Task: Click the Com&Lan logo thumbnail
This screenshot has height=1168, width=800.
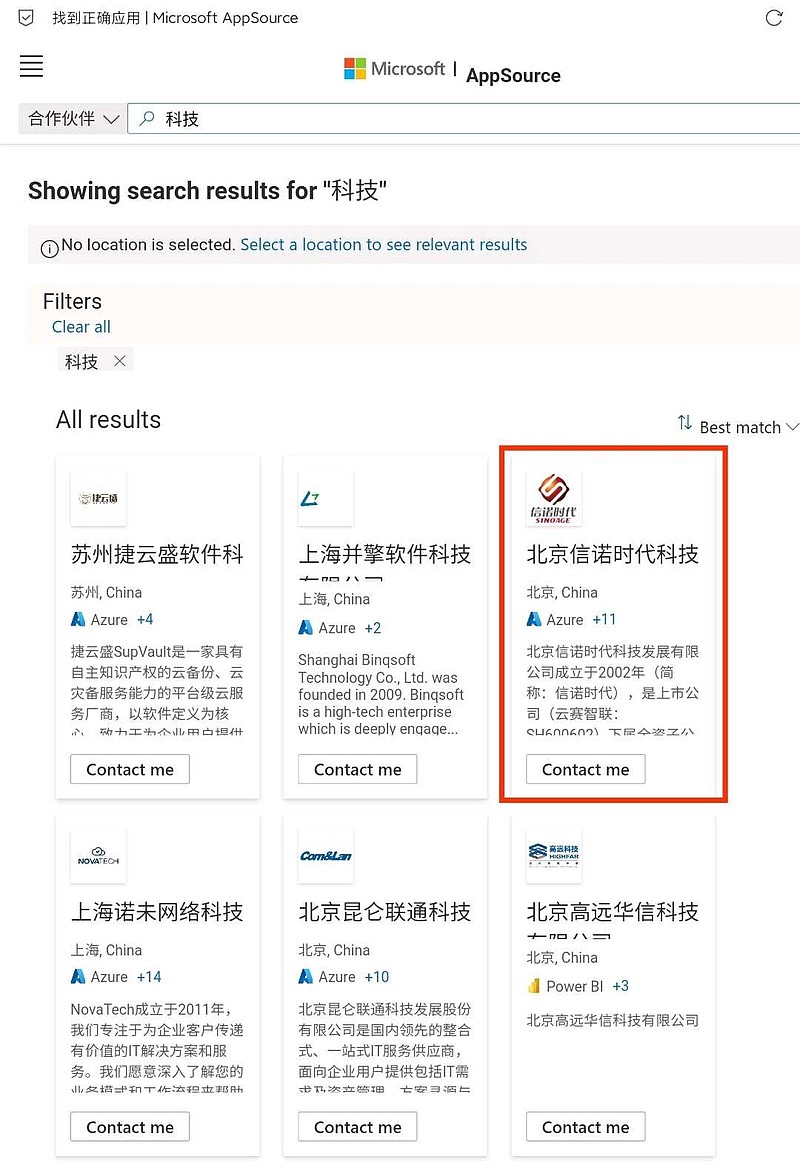Action: coord(326,856)
